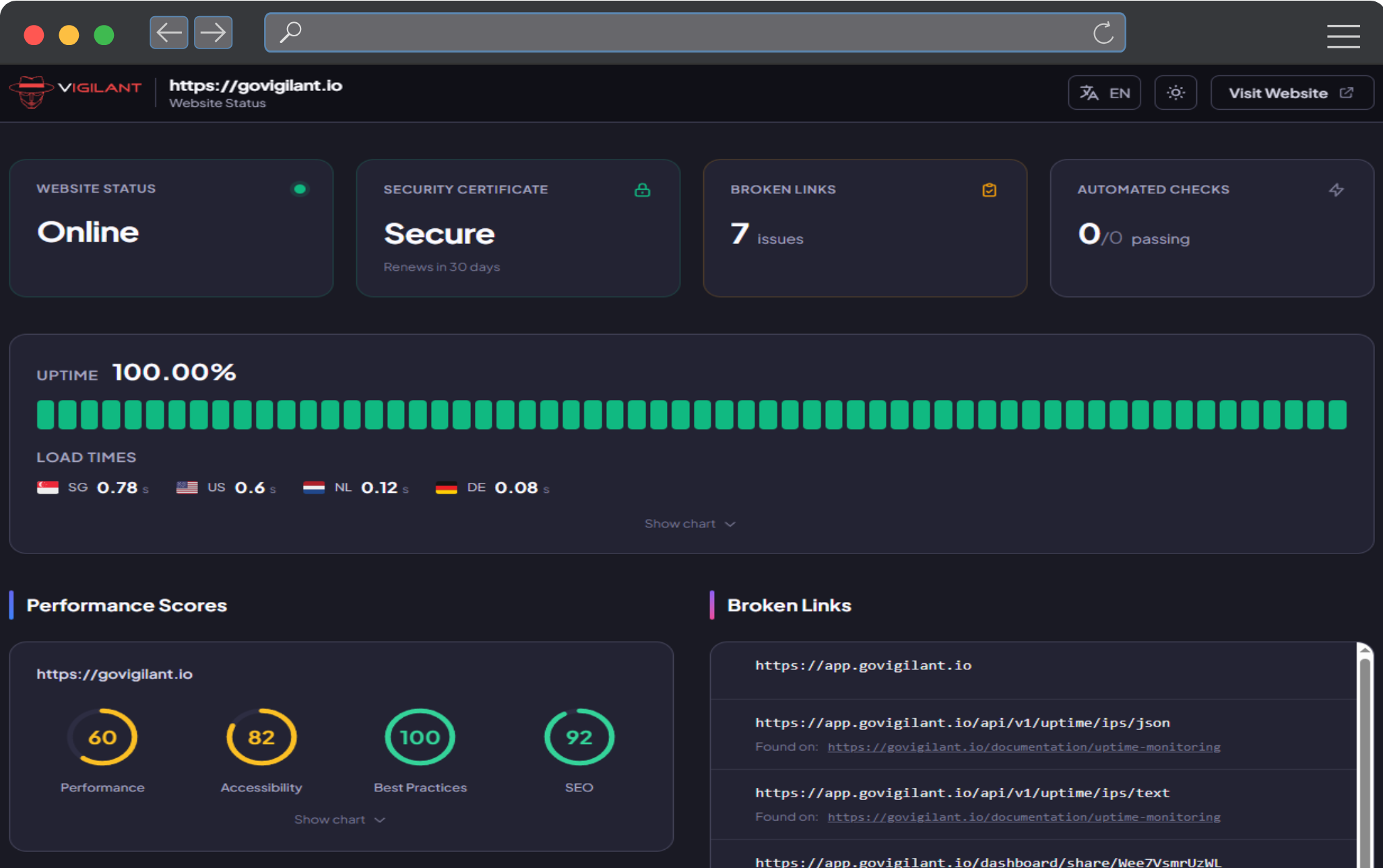Click the lightning icon on Automated Checks card
This screenshot has height=868, width=1383.
click(x=1337, y=189)
